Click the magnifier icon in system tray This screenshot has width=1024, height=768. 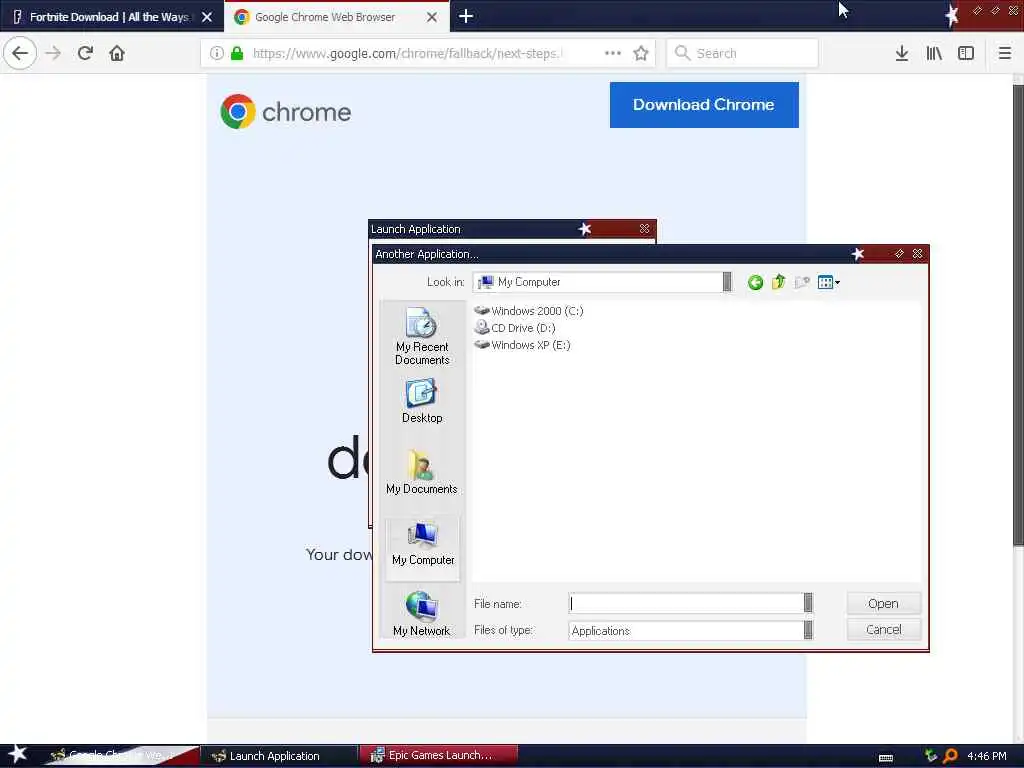(950, 756)
